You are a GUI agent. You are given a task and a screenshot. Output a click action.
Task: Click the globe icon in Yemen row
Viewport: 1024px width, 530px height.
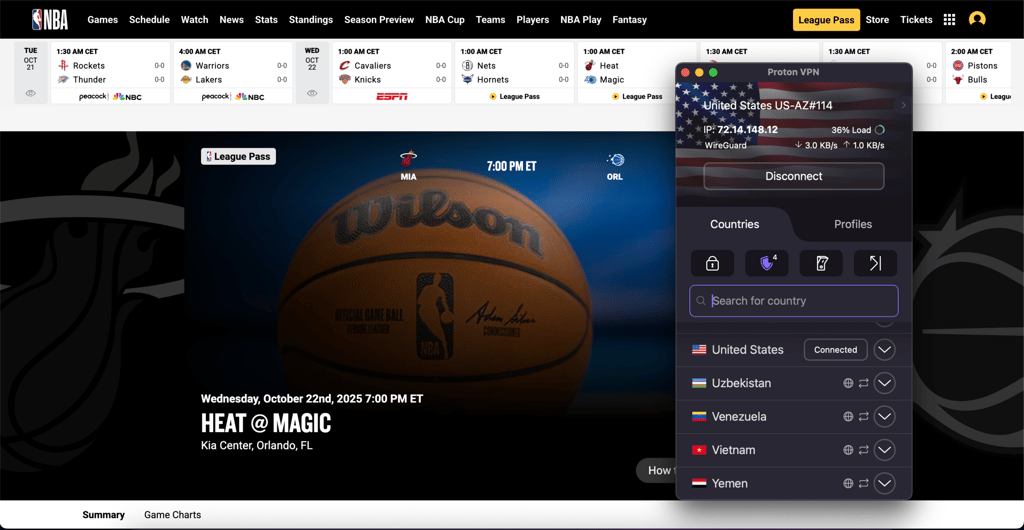pyautogui.click(x=848, y=484)
